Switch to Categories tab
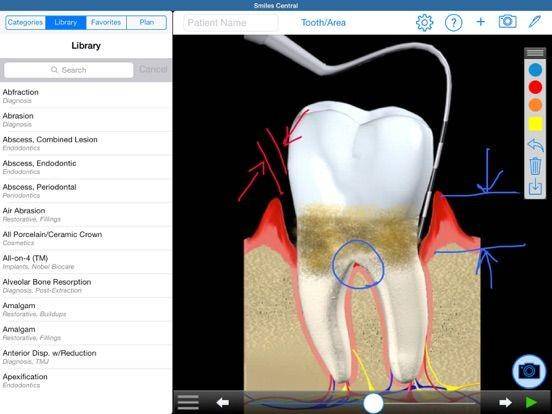This screenshot has width=552, height=414. 25,23
